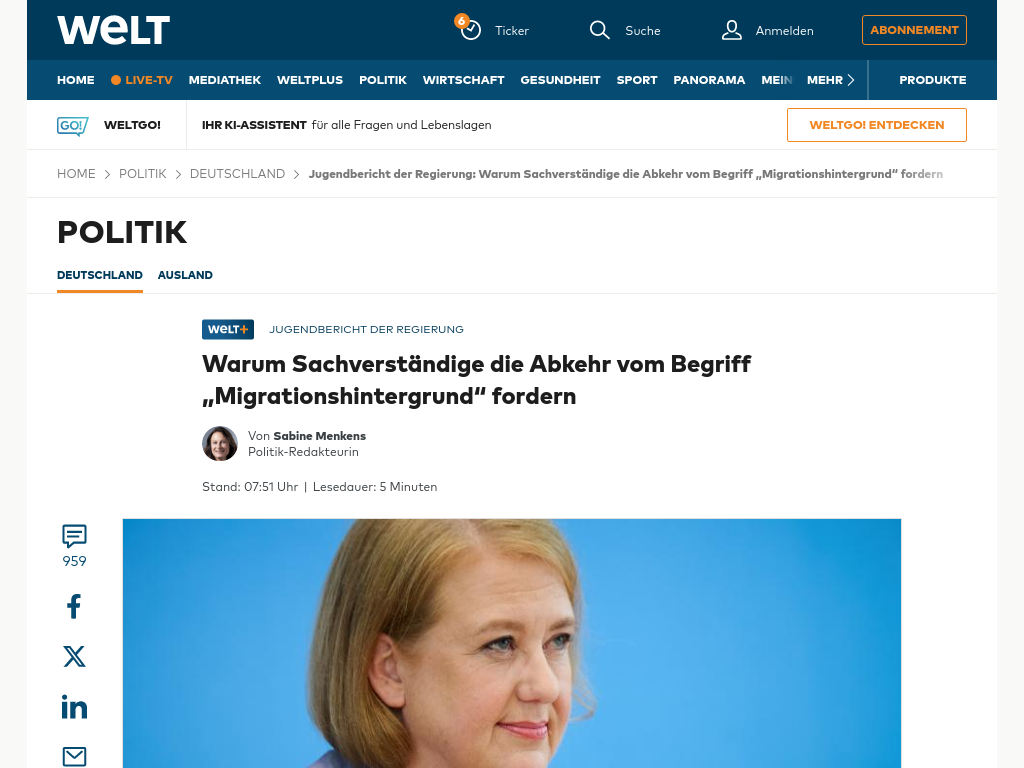Click the WELTGO! speech bubble logo
1024x768 pixels.
click(72, 125)
